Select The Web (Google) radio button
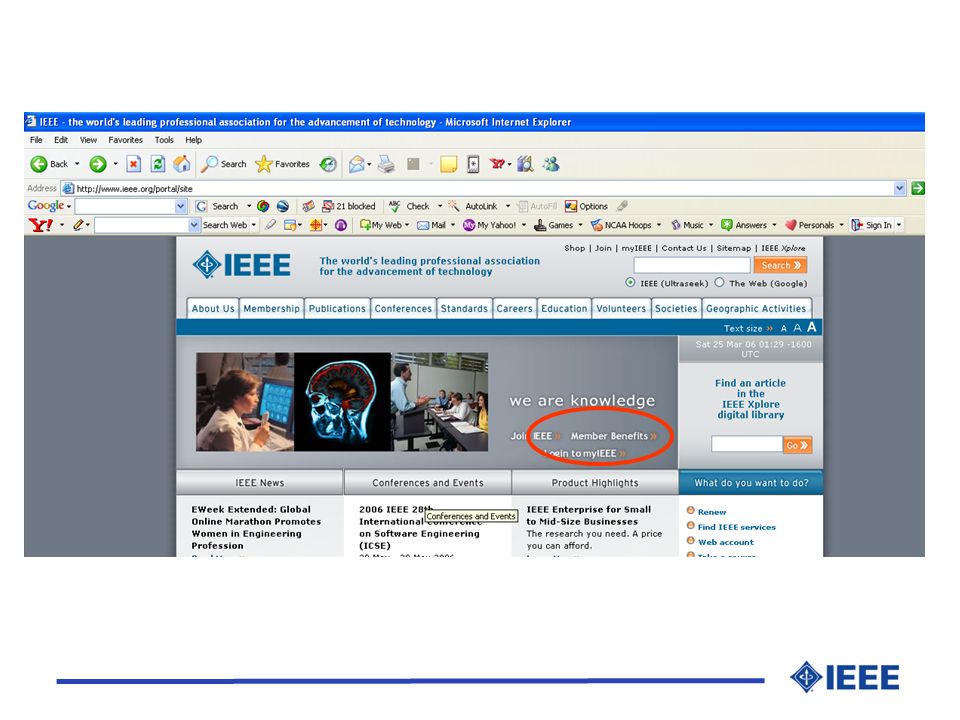Image resolution: width=960 pixels, height=720 pixels. 719,283
